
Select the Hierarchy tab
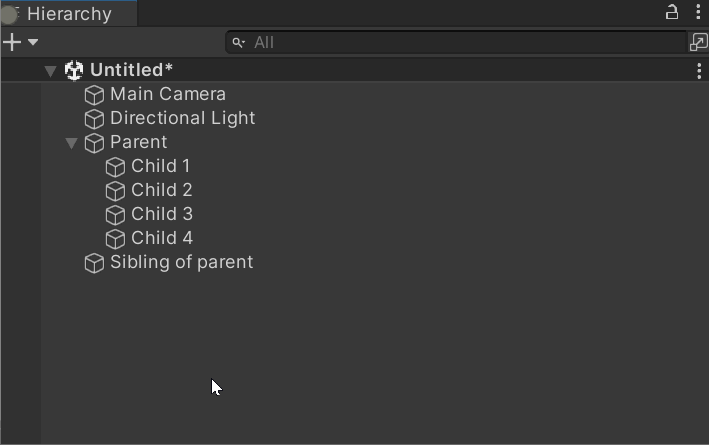[x=68, y=14]
